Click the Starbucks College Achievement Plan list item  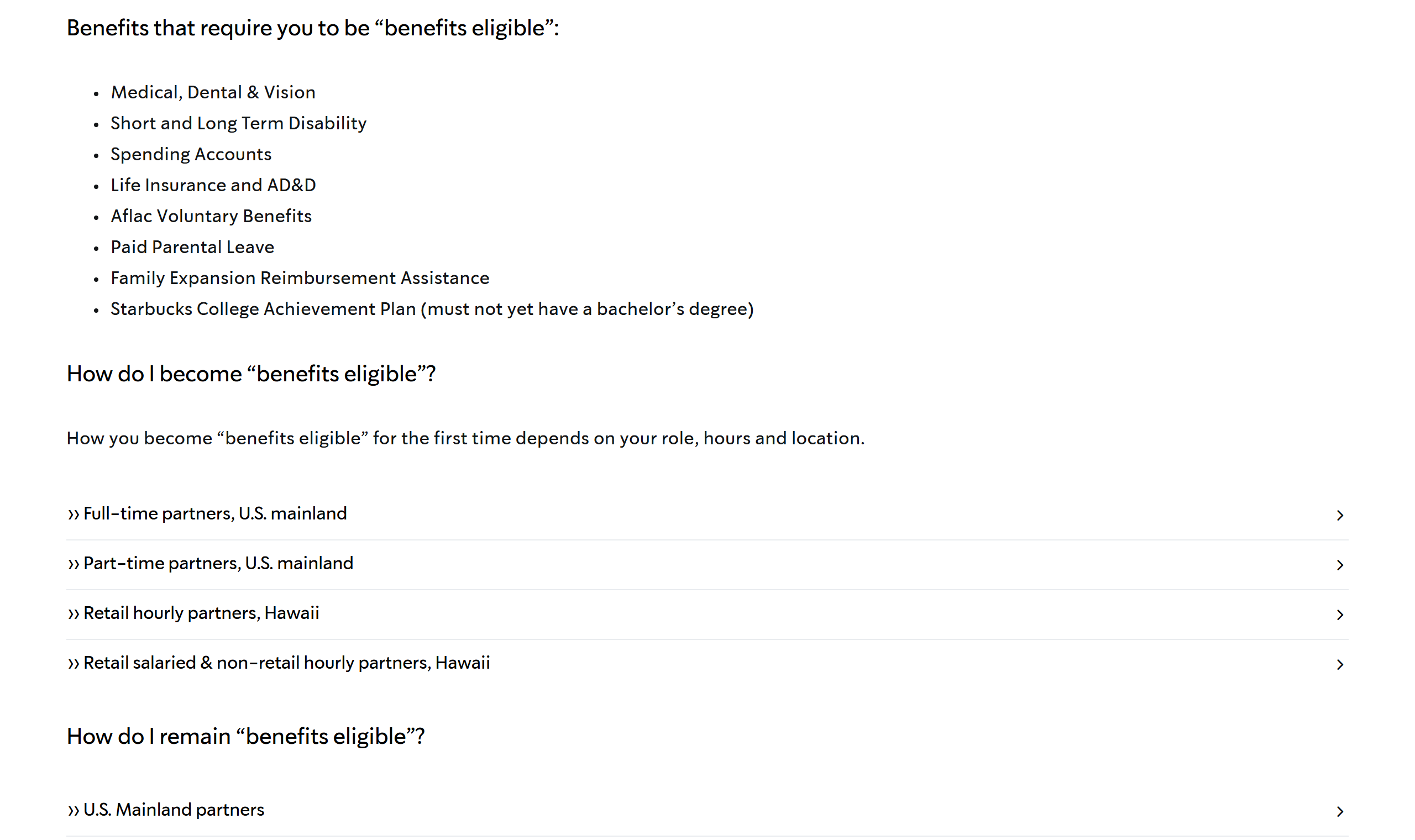pyautogui.click(x=432, y=309)
